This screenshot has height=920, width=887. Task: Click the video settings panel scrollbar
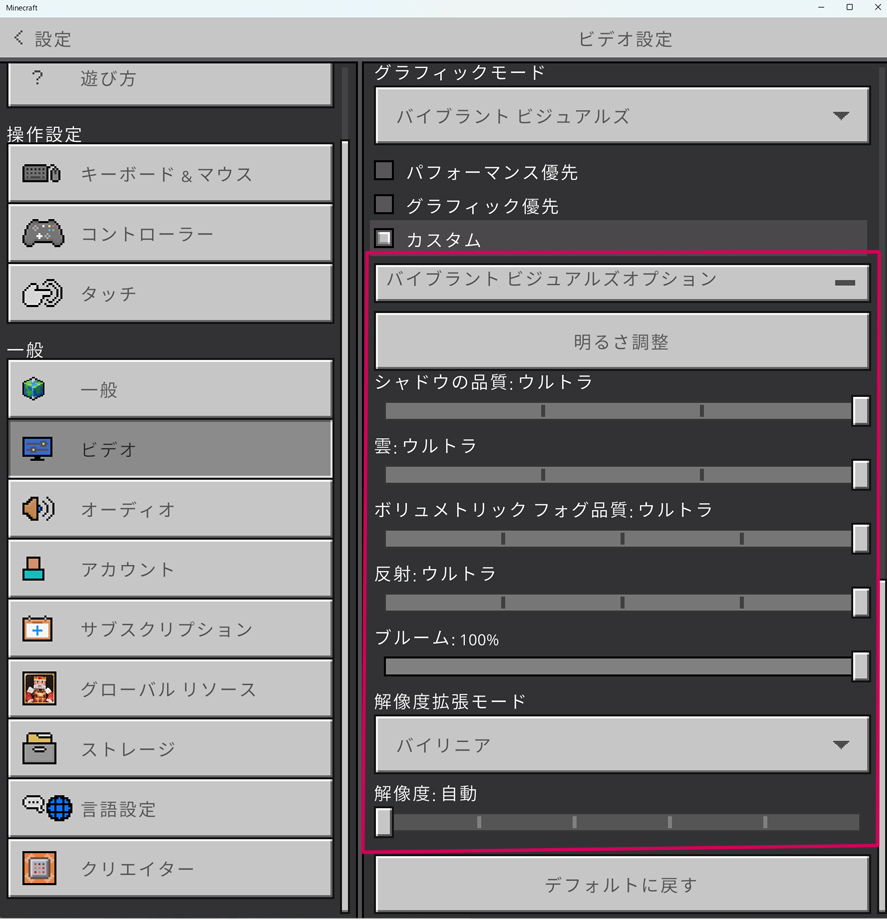pyautogui.click(x=883, y=745)
